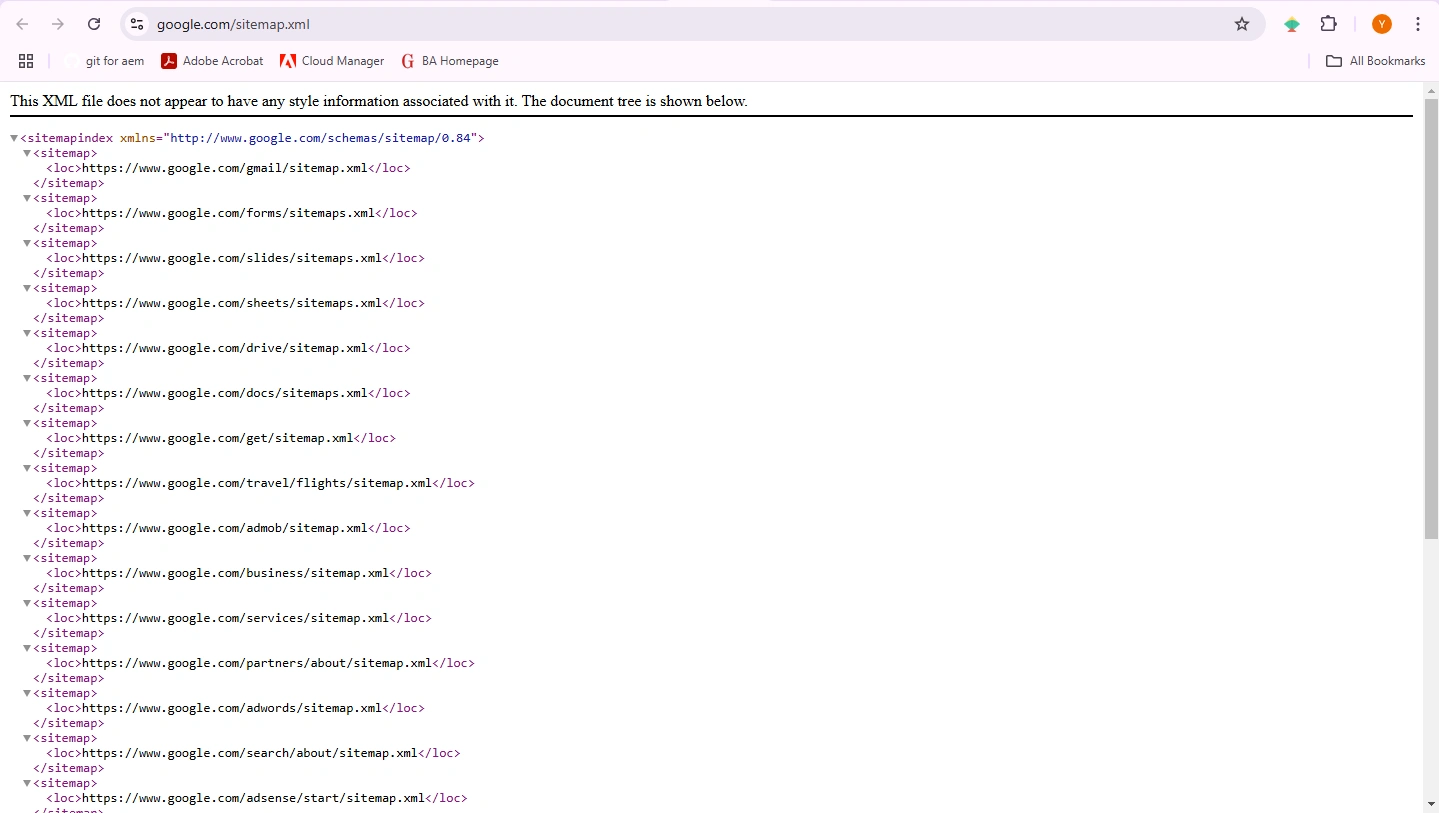Collapse the sitemap node for gmail

(x=27, y=153)
